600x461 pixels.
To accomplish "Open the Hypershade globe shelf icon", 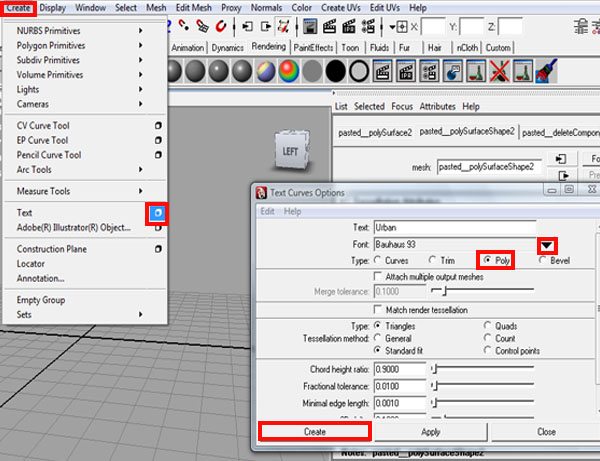I will pyautogui.click(x=452, y=71).
